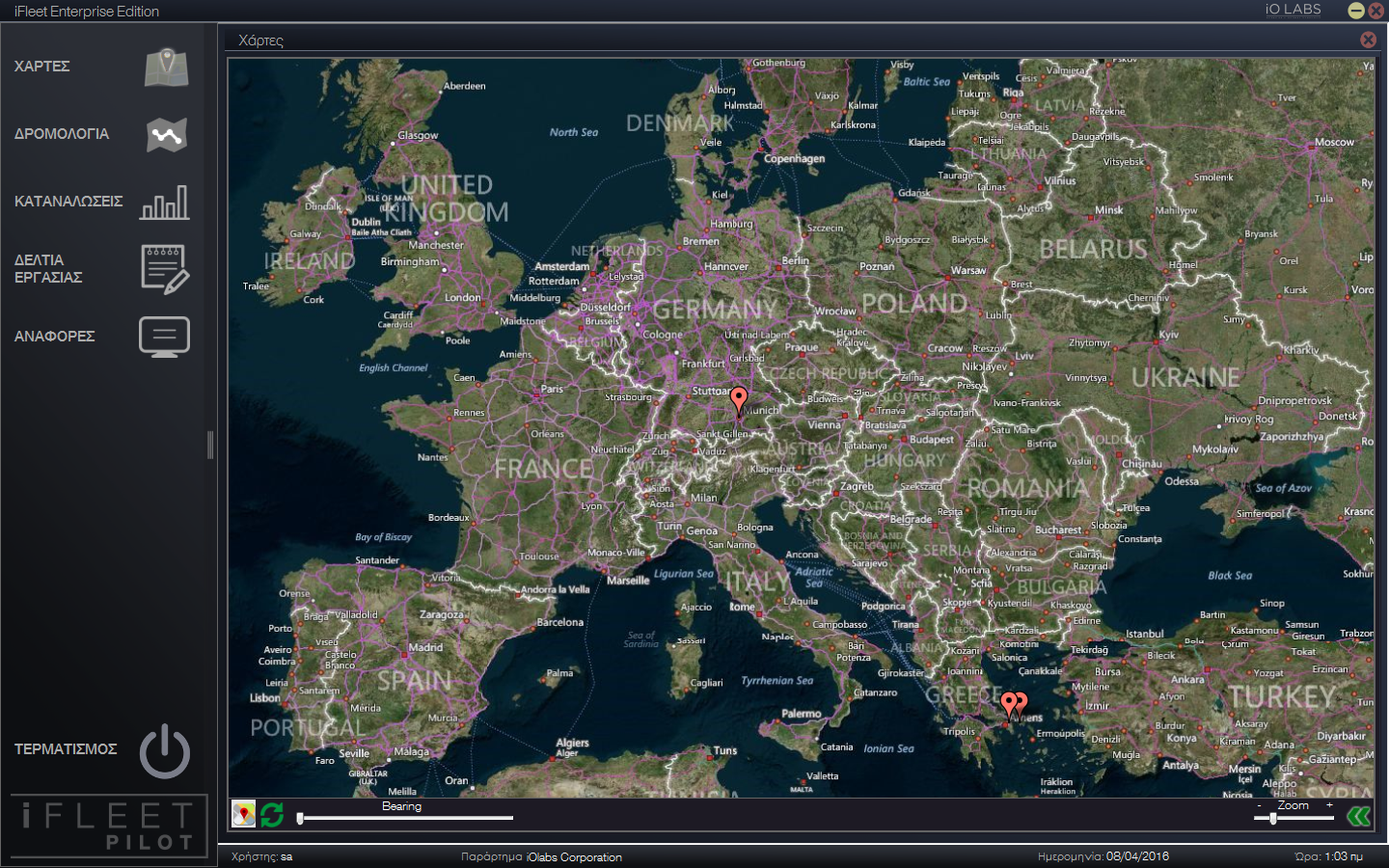Click the iO LABS link
Screen dimensions: 1389x868
tap(1293, 10)
